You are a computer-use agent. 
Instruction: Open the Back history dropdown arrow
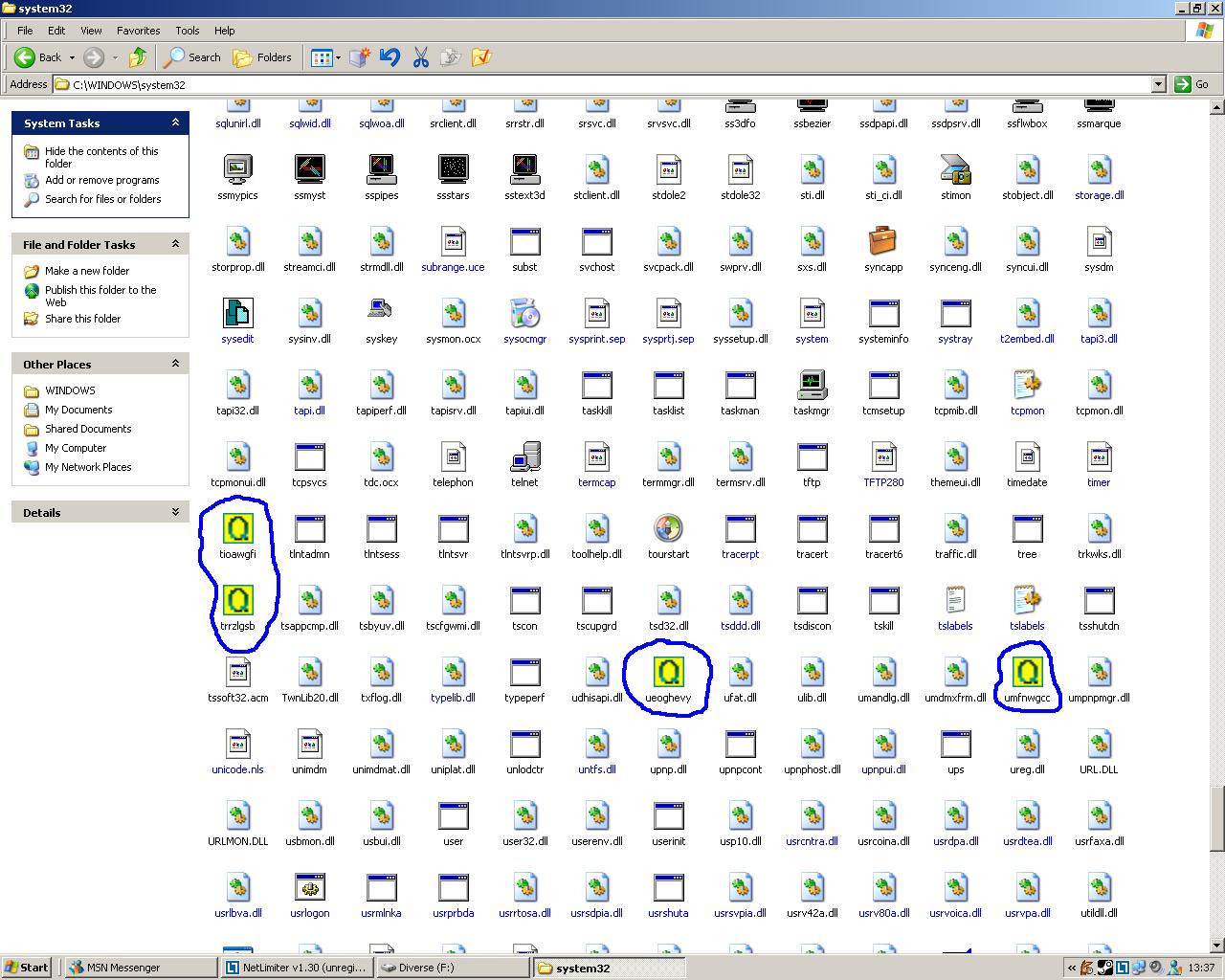point(72,57)
